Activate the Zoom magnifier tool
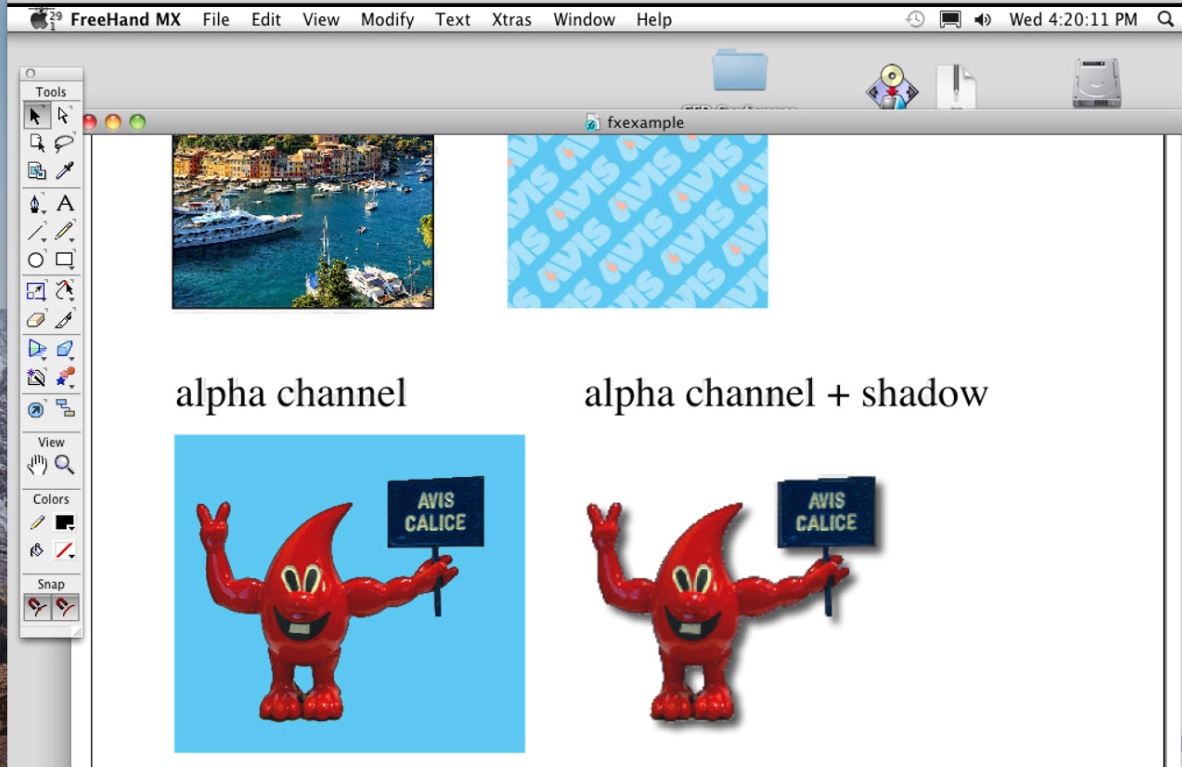The width and height of the screenshot is (1182, 767). [x=64, y=465]
